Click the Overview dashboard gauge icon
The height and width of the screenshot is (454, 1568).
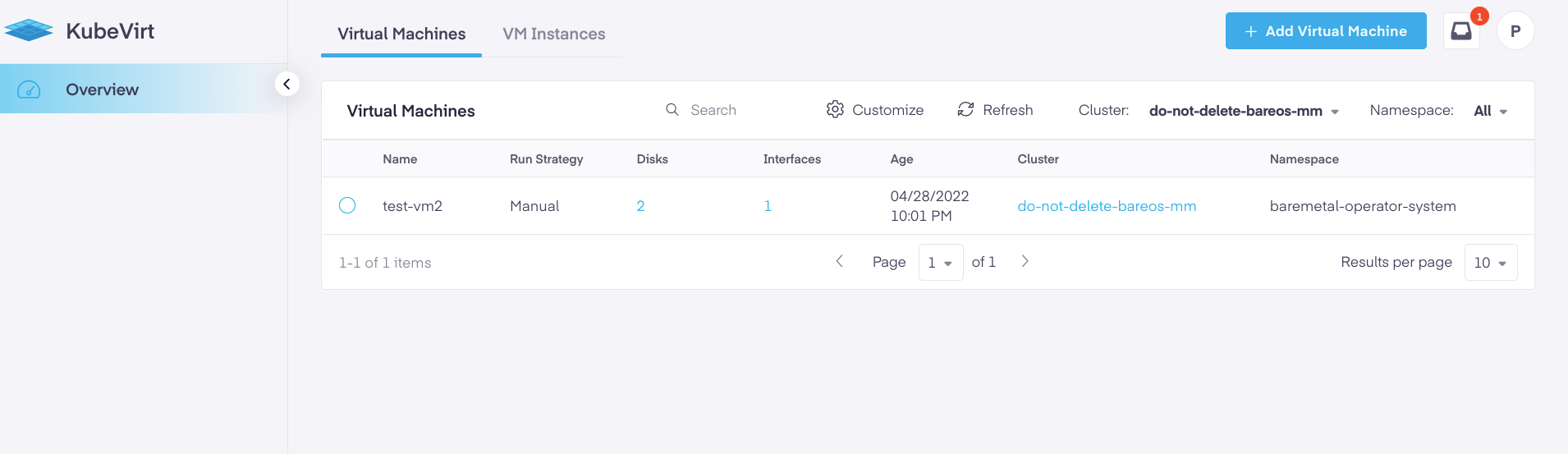pos(29,89)
